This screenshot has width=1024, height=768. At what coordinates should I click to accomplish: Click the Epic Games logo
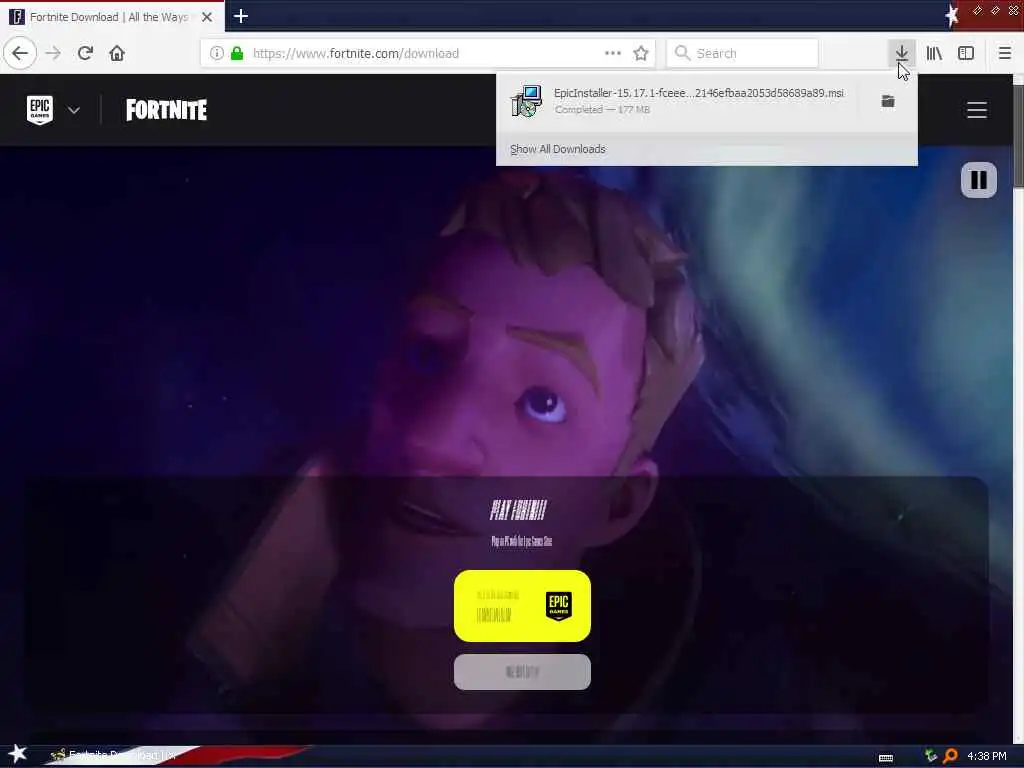click(x=40, y=110)
